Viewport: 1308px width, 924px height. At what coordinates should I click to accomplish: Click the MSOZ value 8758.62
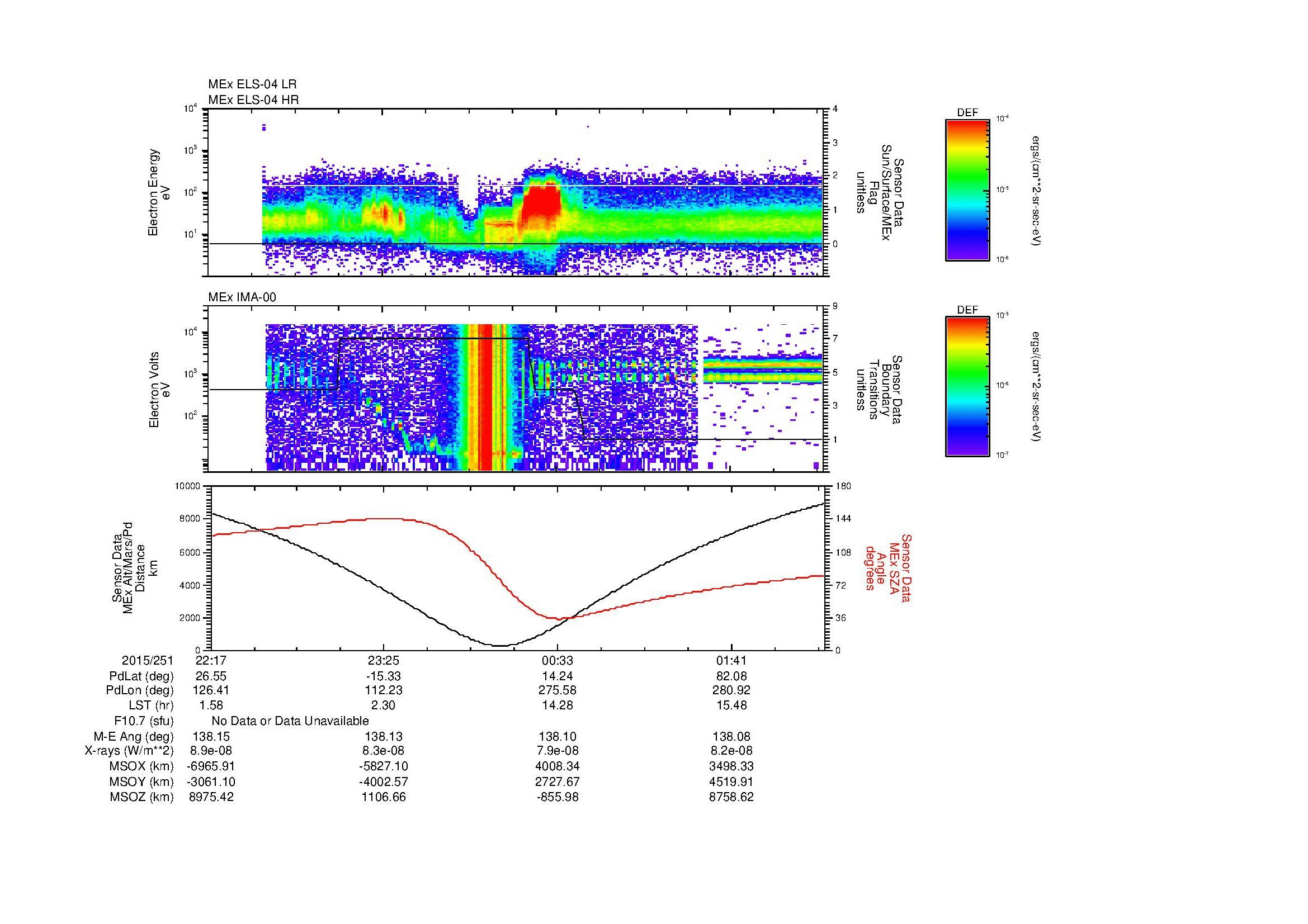point(731,798)
